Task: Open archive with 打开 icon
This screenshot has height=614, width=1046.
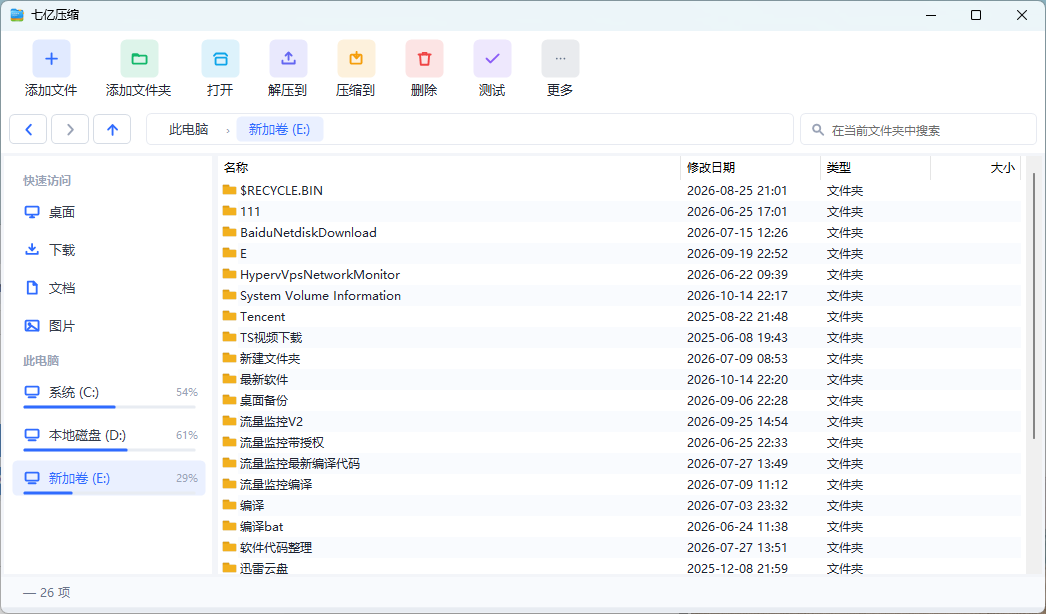Action: 220,59
